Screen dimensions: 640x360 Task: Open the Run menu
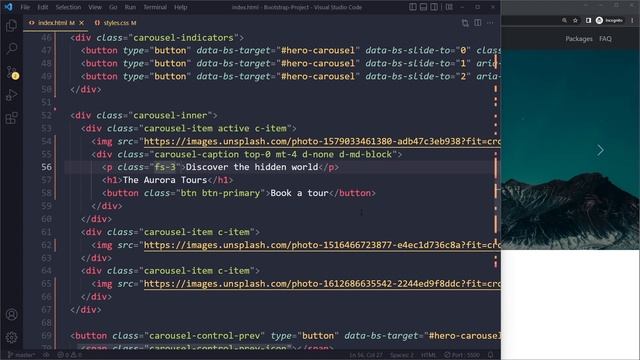(x=130, y=7)
